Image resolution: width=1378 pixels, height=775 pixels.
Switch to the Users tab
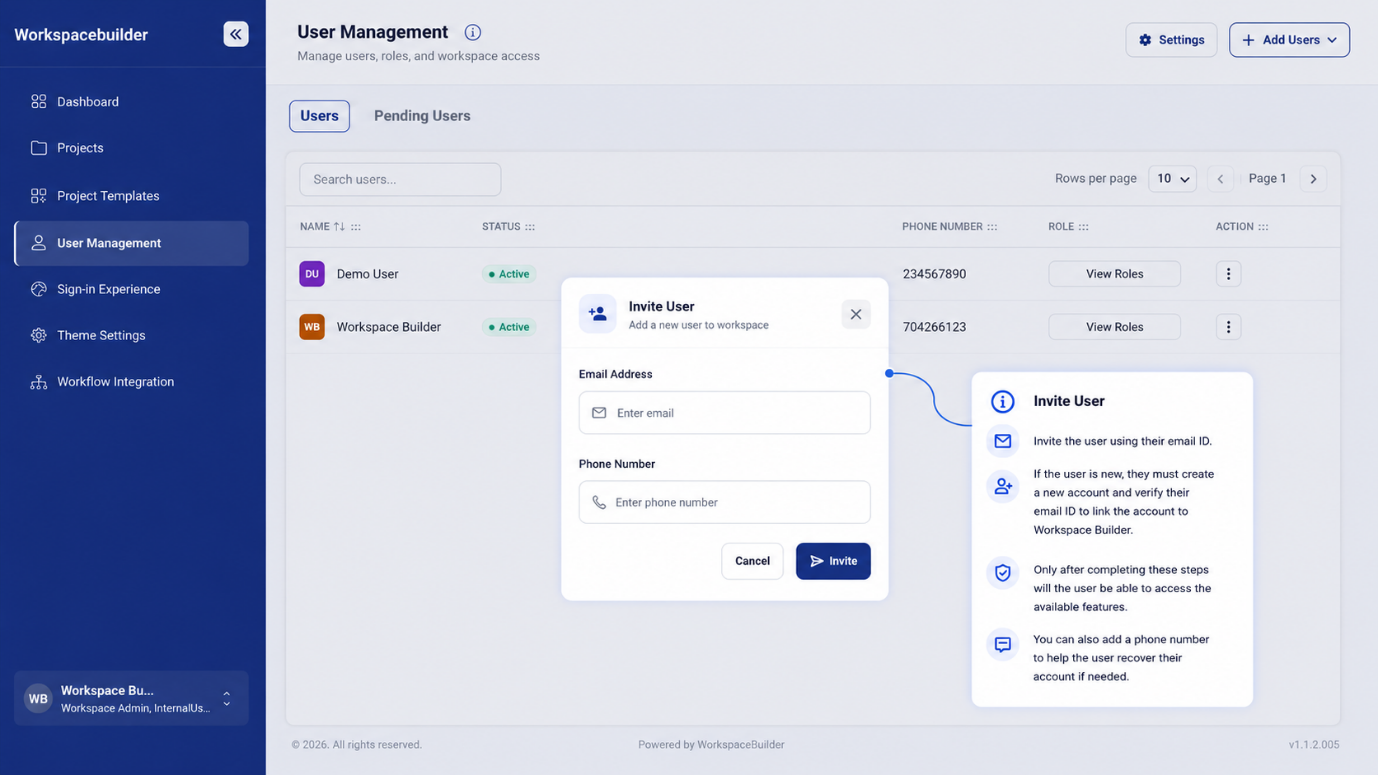point(320,116)
